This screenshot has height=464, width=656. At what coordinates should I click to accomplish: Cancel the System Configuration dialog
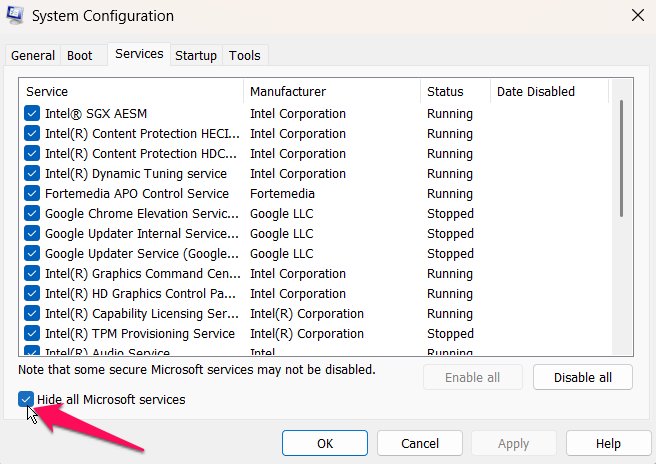point(419,443)
